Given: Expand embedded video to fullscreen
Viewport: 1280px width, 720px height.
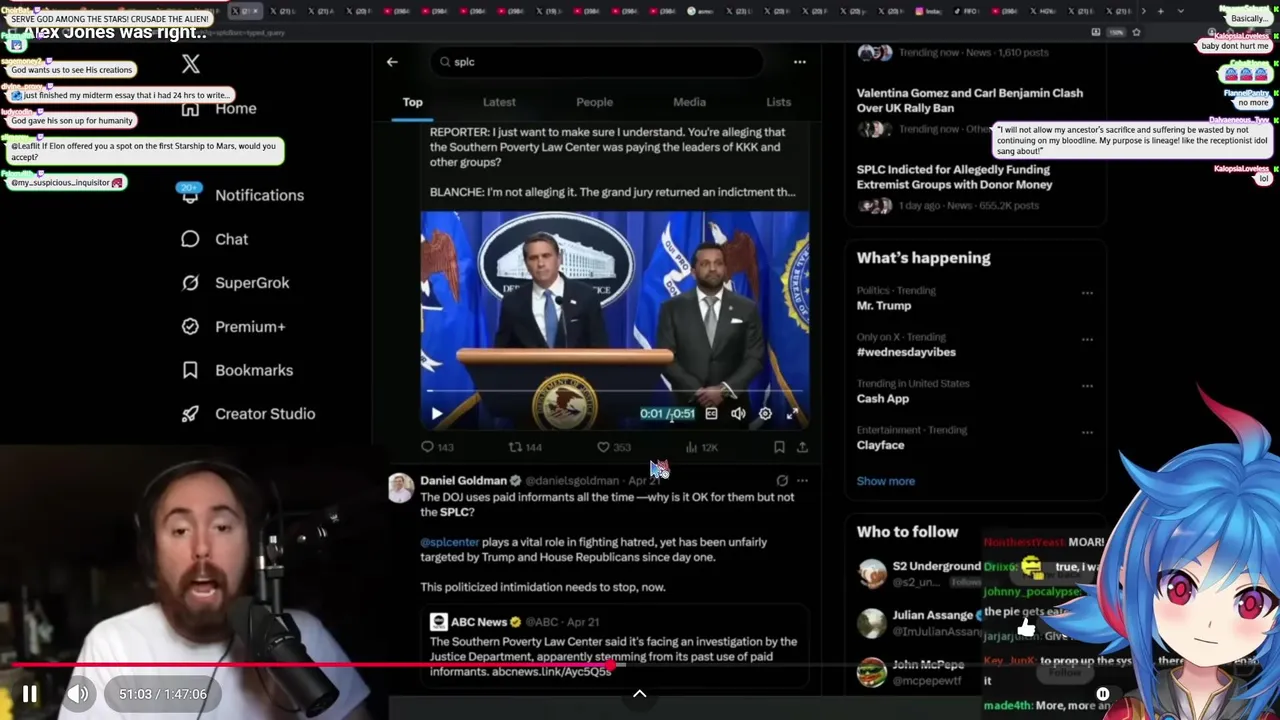Looking at the screenshot, I should tap(792, 413).
